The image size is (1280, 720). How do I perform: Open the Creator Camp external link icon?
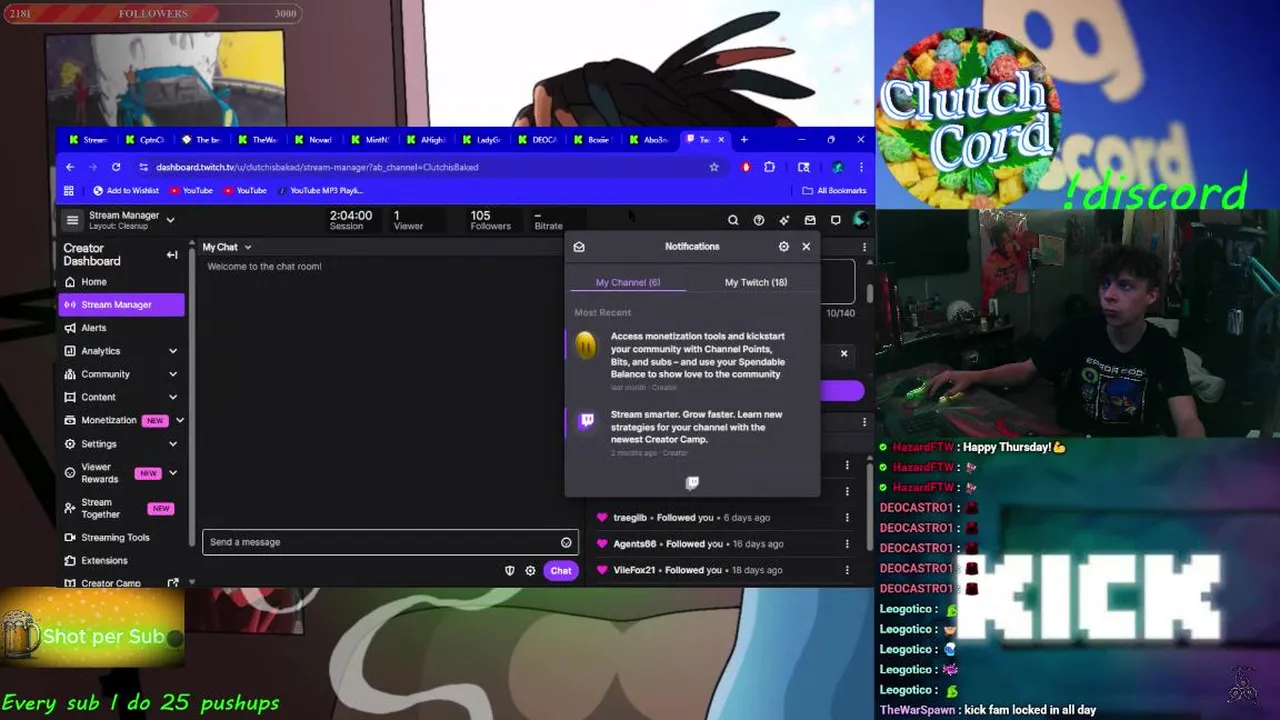(x=173, y=583)
